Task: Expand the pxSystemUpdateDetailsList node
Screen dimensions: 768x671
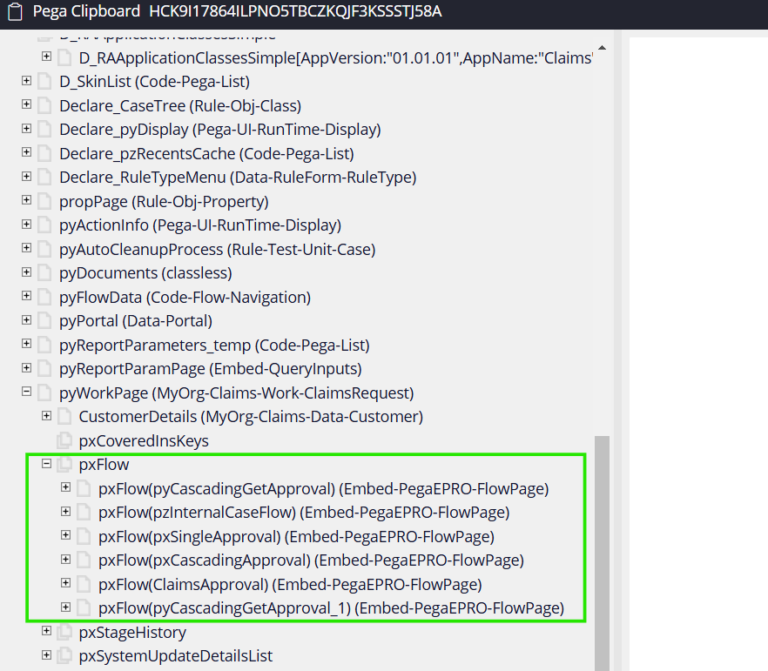Action: coord(47,655)
